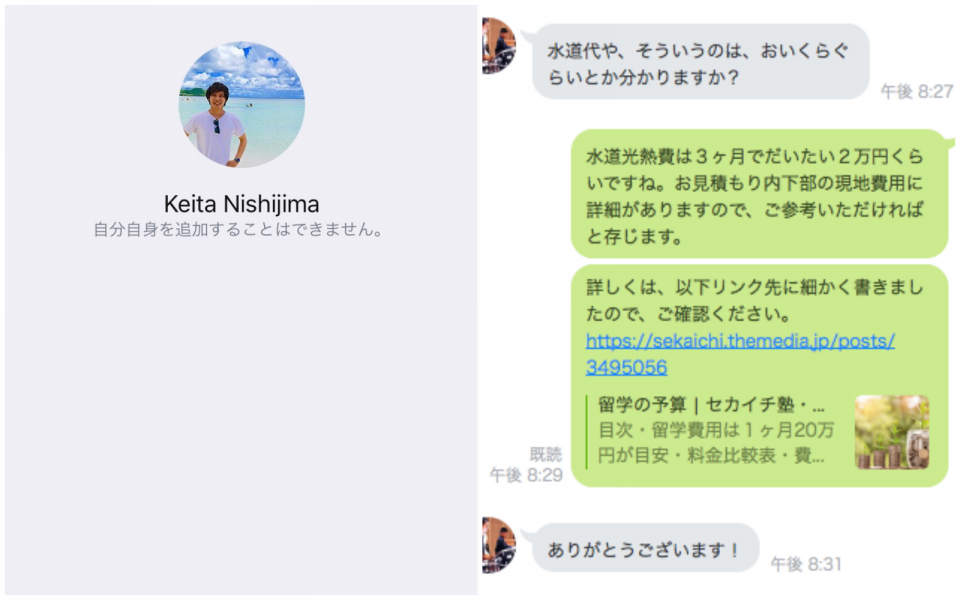Viewport: 960px width, 600px height.
Task: Open the coins and plants preview thumbnail
Action: click(x=892, y=432)
